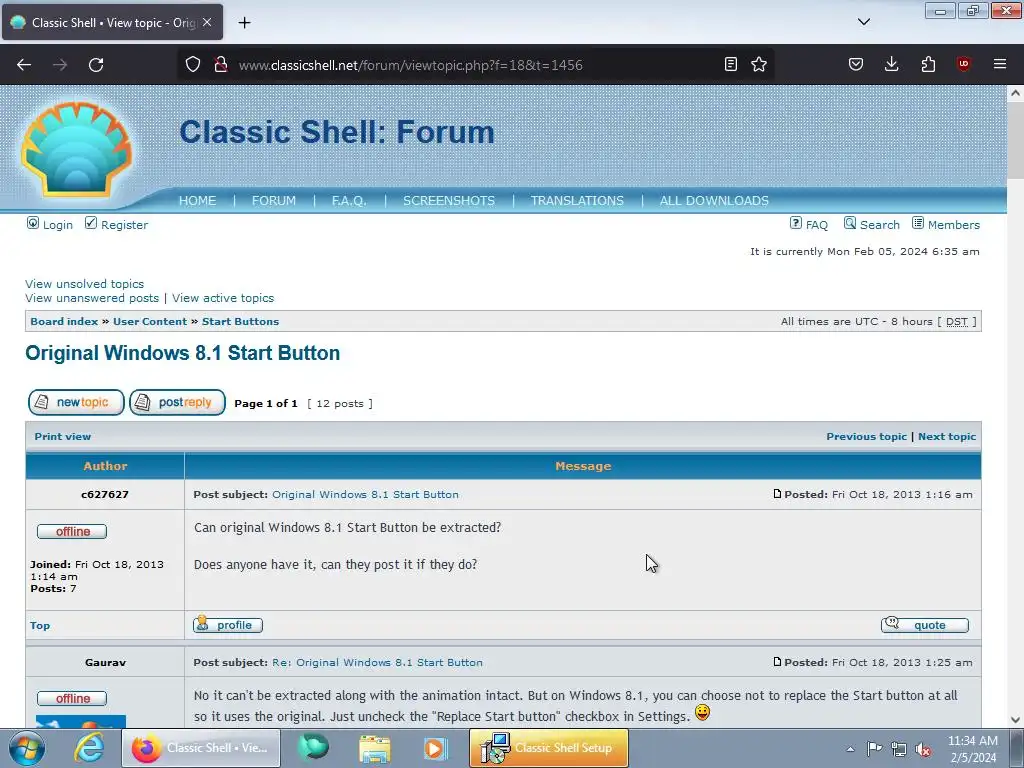Click the address bar URL field
1024x768 pixels.
477,65
